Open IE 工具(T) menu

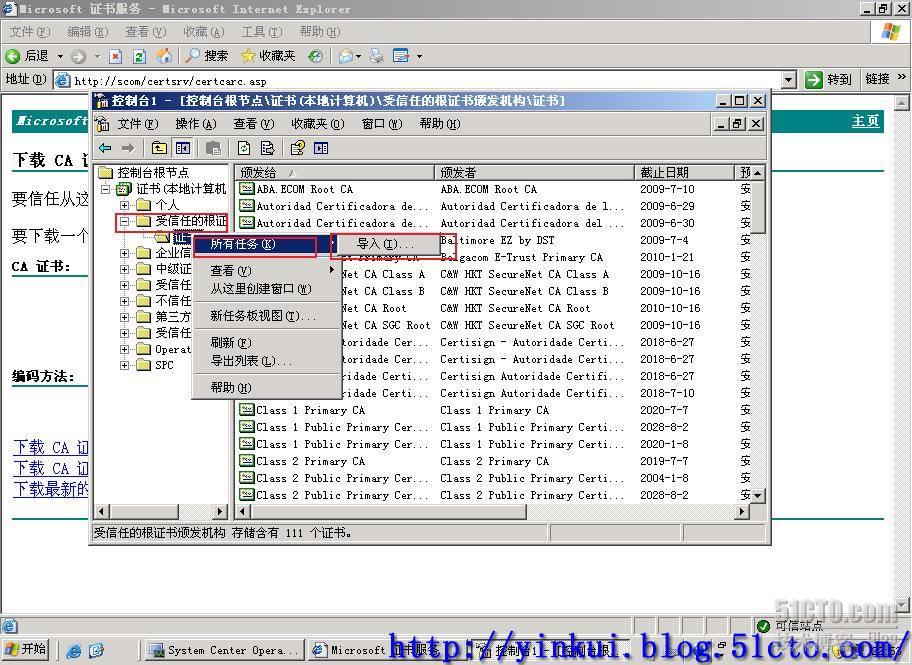coord(262,31)
